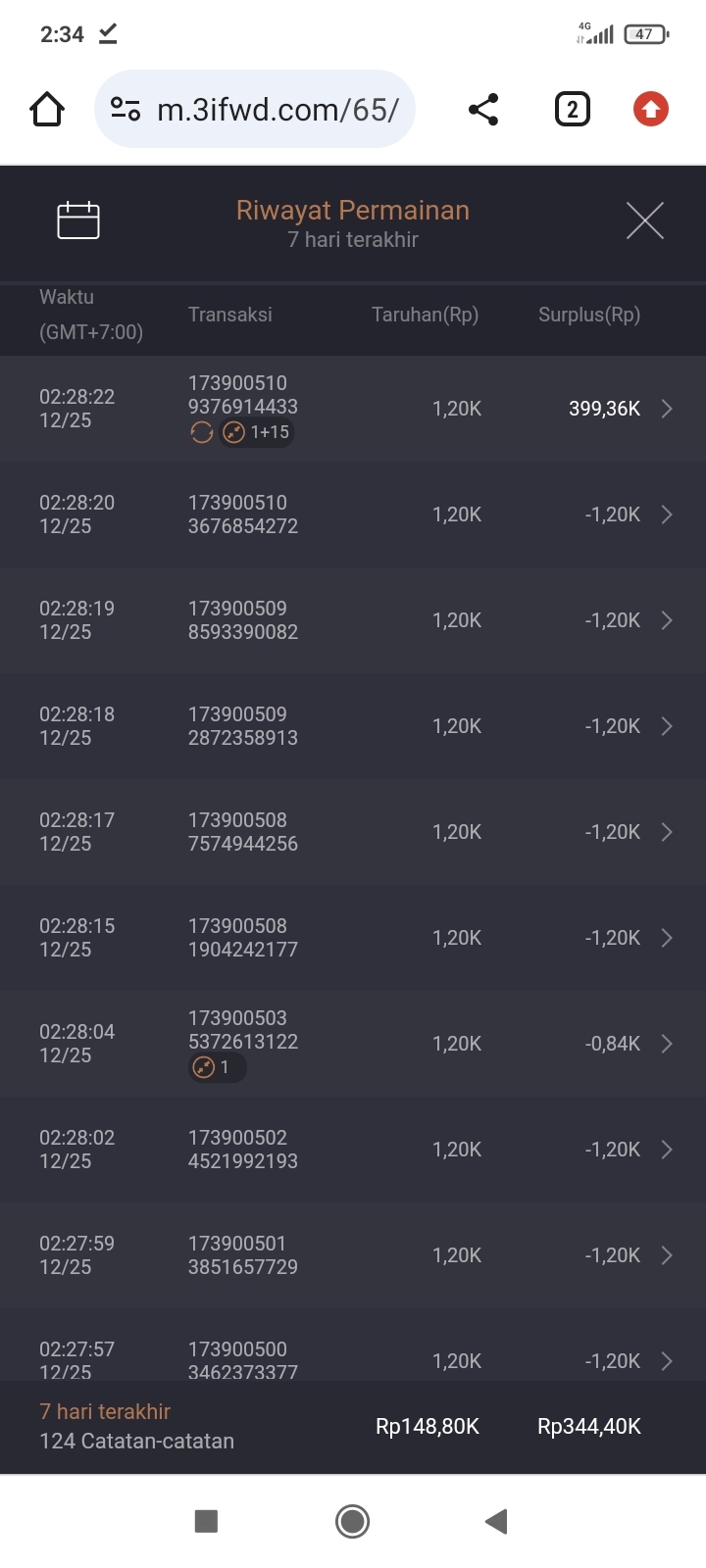The image size is (706, 1568).
Task: Tap the orange refresh icon in the first row
Action: point(202,432)
